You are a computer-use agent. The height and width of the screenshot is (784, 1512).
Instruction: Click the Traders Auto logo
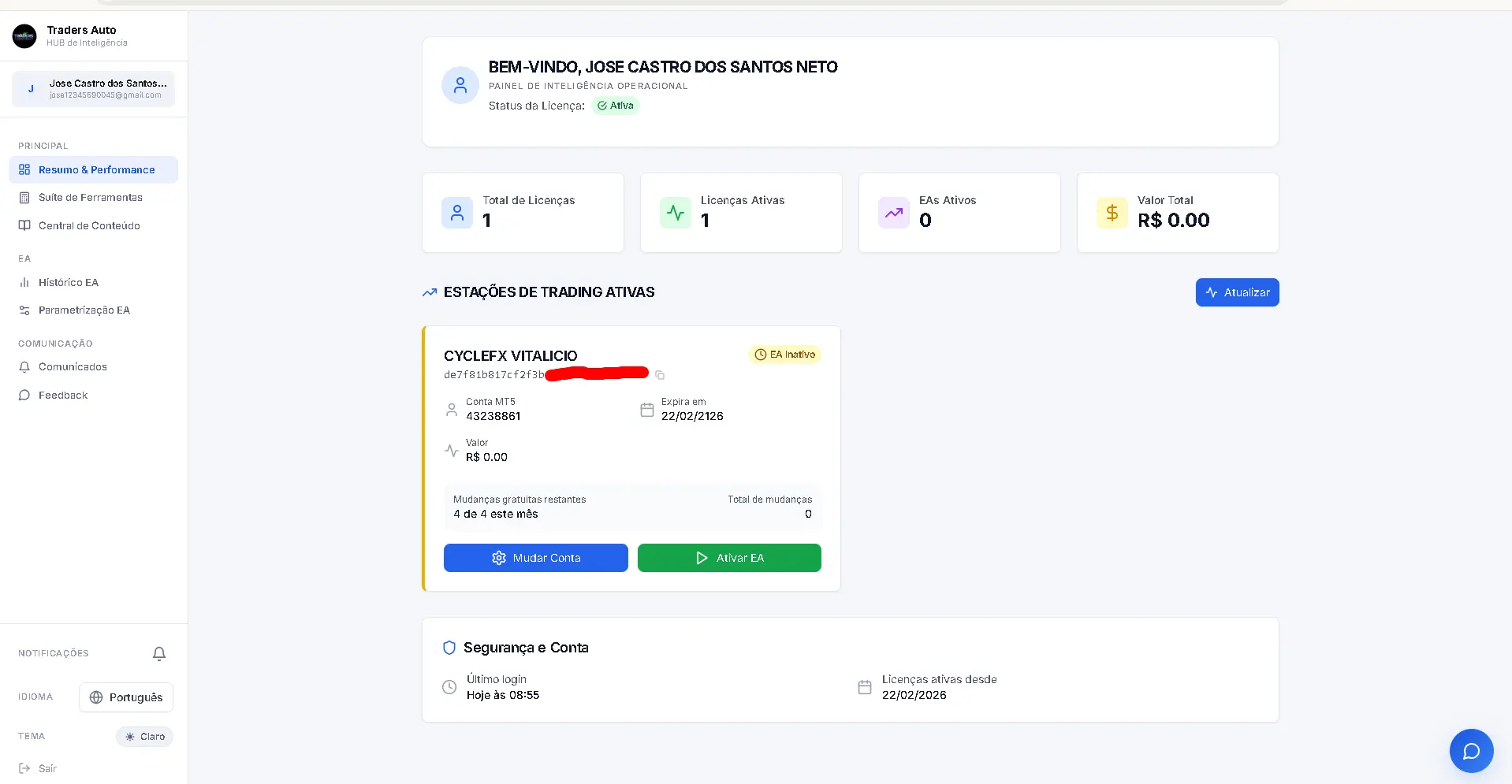24,36
